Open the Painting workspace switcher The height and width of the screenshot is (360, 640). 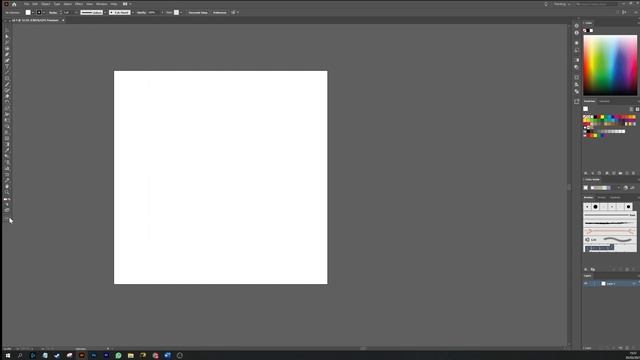562,4
